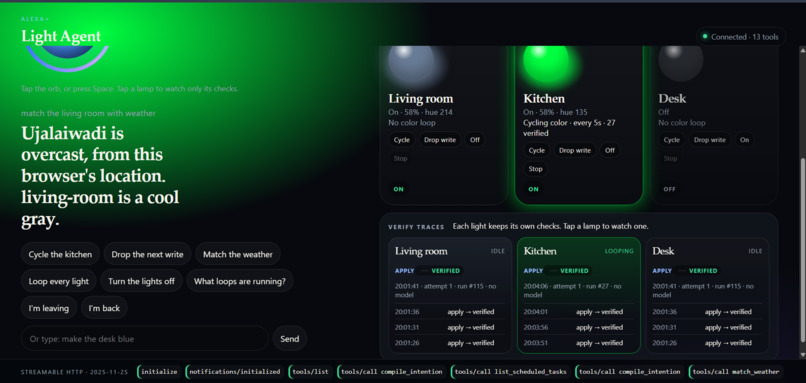
Task: Choose 'Turn the lights off' suggestion
Action: (141, 281)
